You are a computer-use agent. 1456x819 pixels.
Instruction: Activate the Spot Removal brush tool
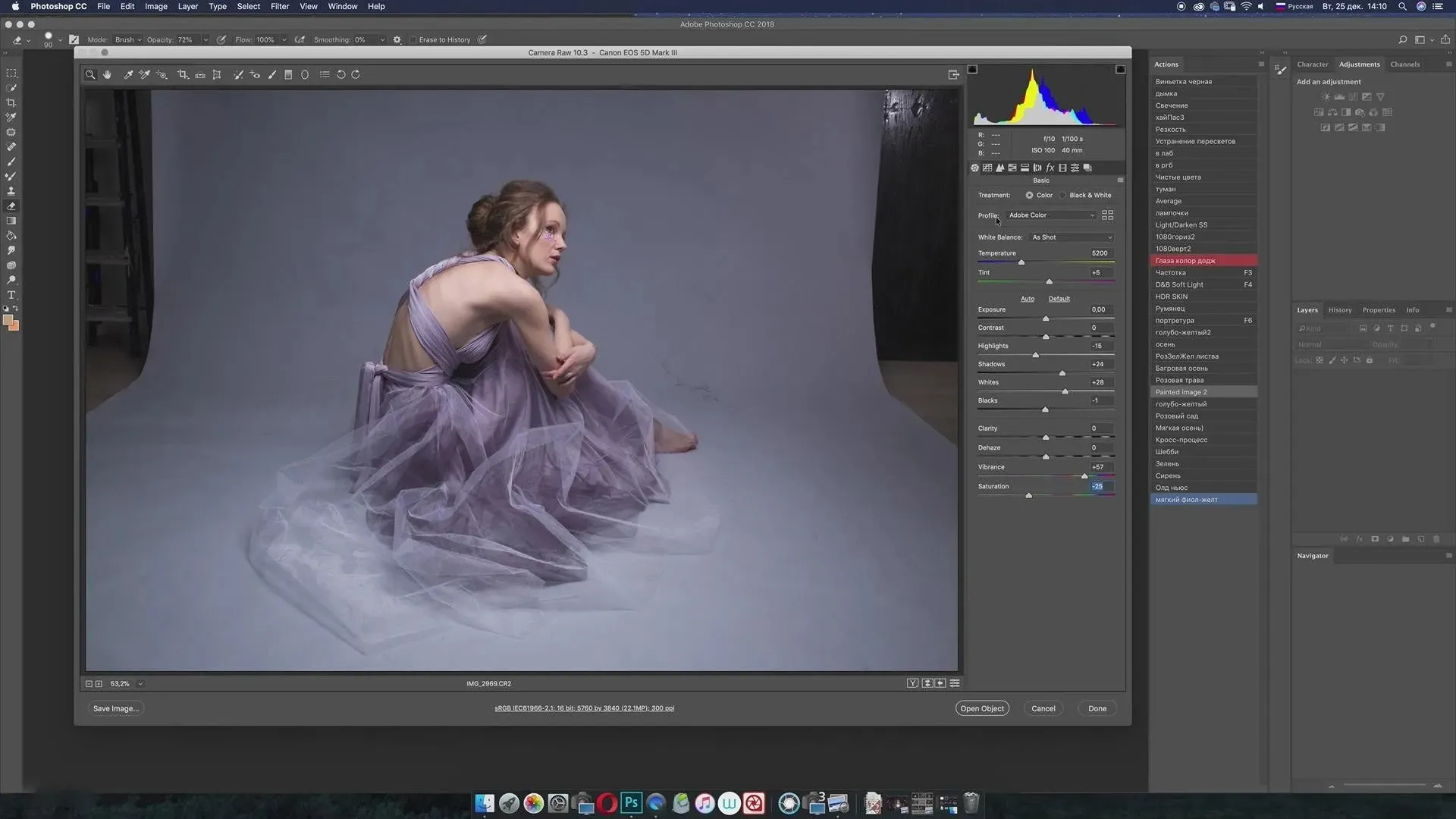[x=238, y=74]
